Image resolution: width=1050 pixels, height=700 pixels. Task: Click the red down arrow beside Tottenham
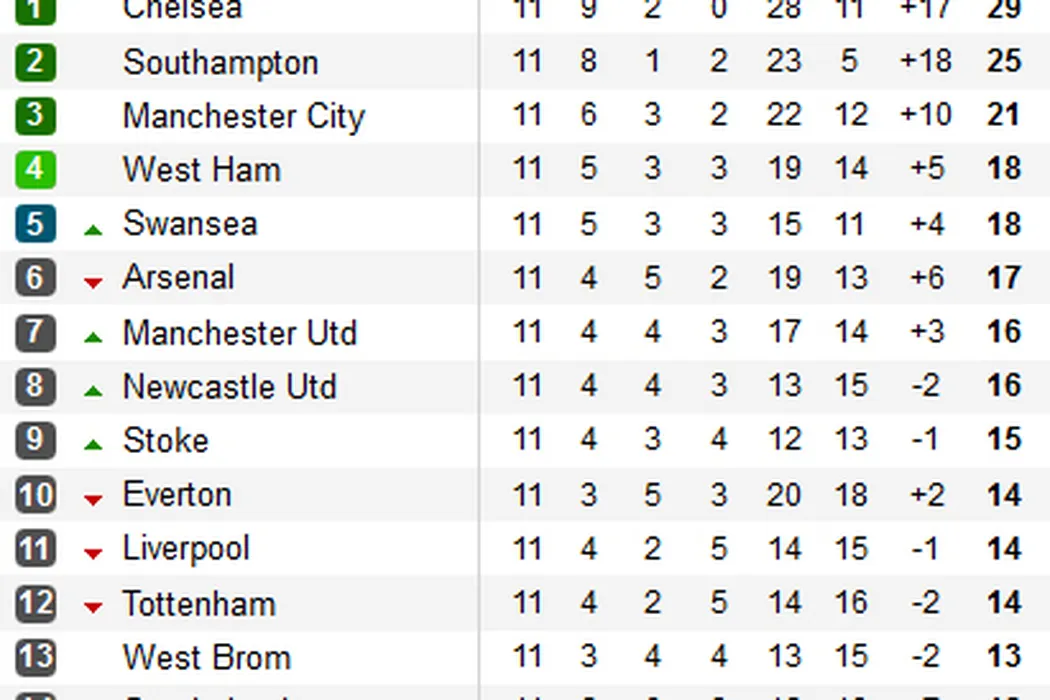pos(93,607)
